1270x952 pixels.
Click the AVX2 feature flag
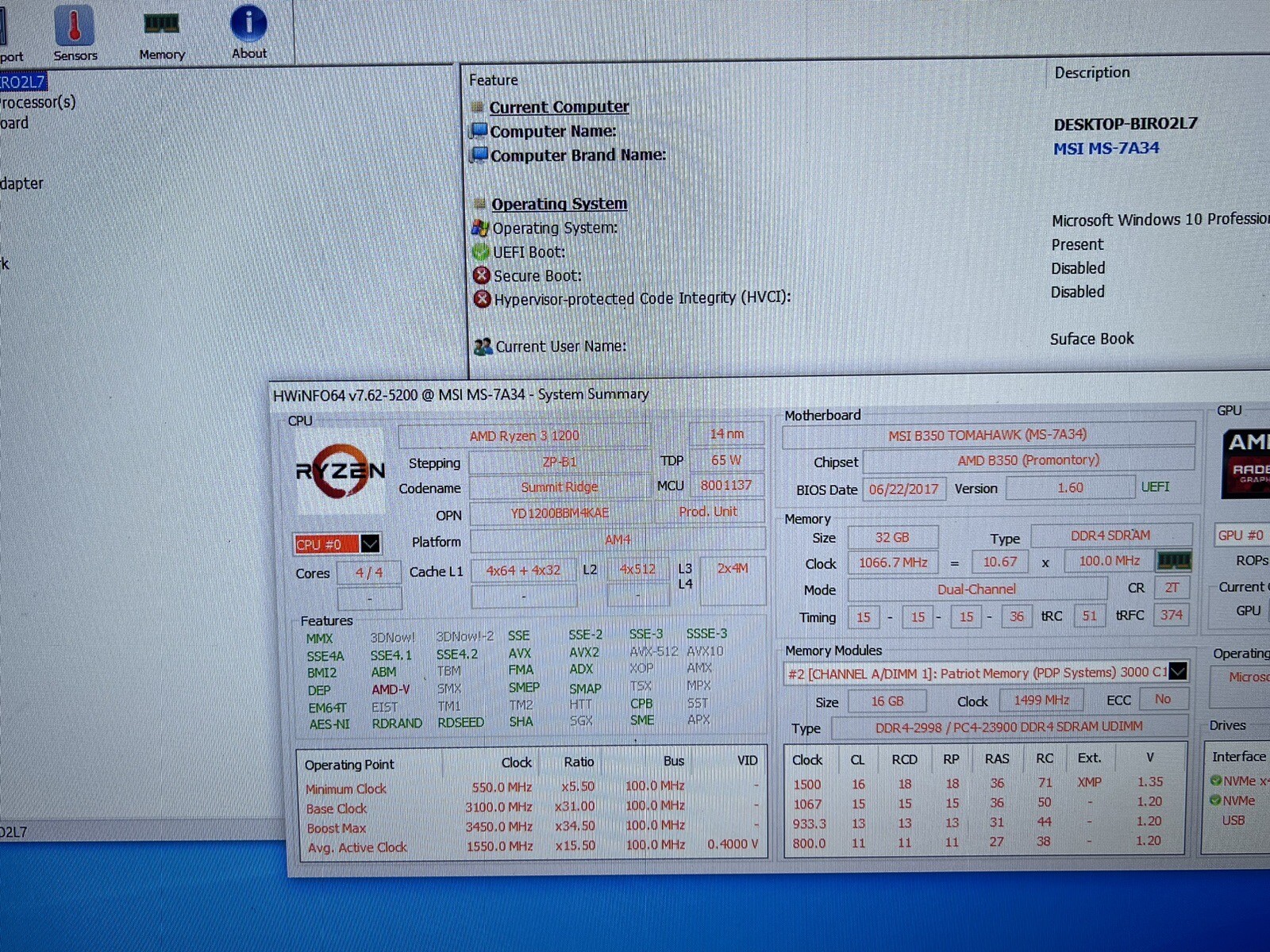tap(584, 652)
